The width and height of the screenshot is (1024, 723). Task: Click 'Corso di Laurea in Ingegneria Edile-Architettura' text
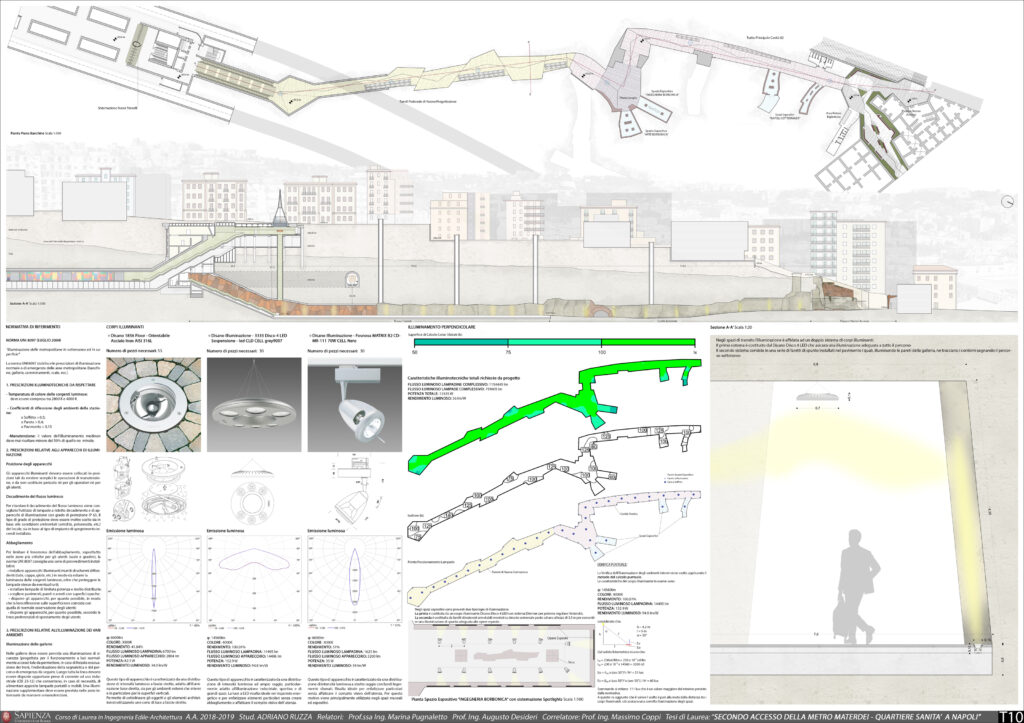point(118,716)
